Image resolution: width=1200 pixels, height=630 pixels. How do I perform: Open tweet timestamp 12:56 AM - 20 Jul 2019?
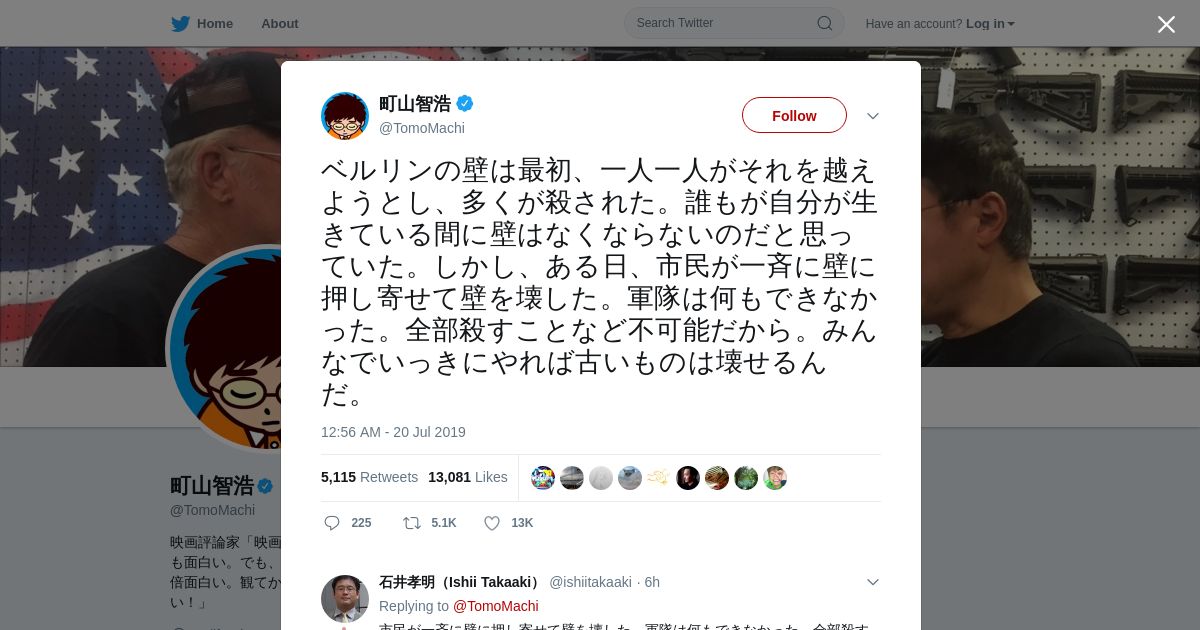pyautogui.click(x=393, y=432)
